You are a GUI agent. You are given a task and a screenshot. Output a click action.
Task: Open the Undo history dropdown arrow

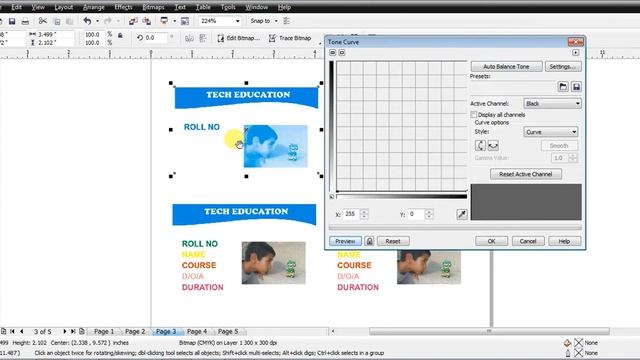pos(97,21)
